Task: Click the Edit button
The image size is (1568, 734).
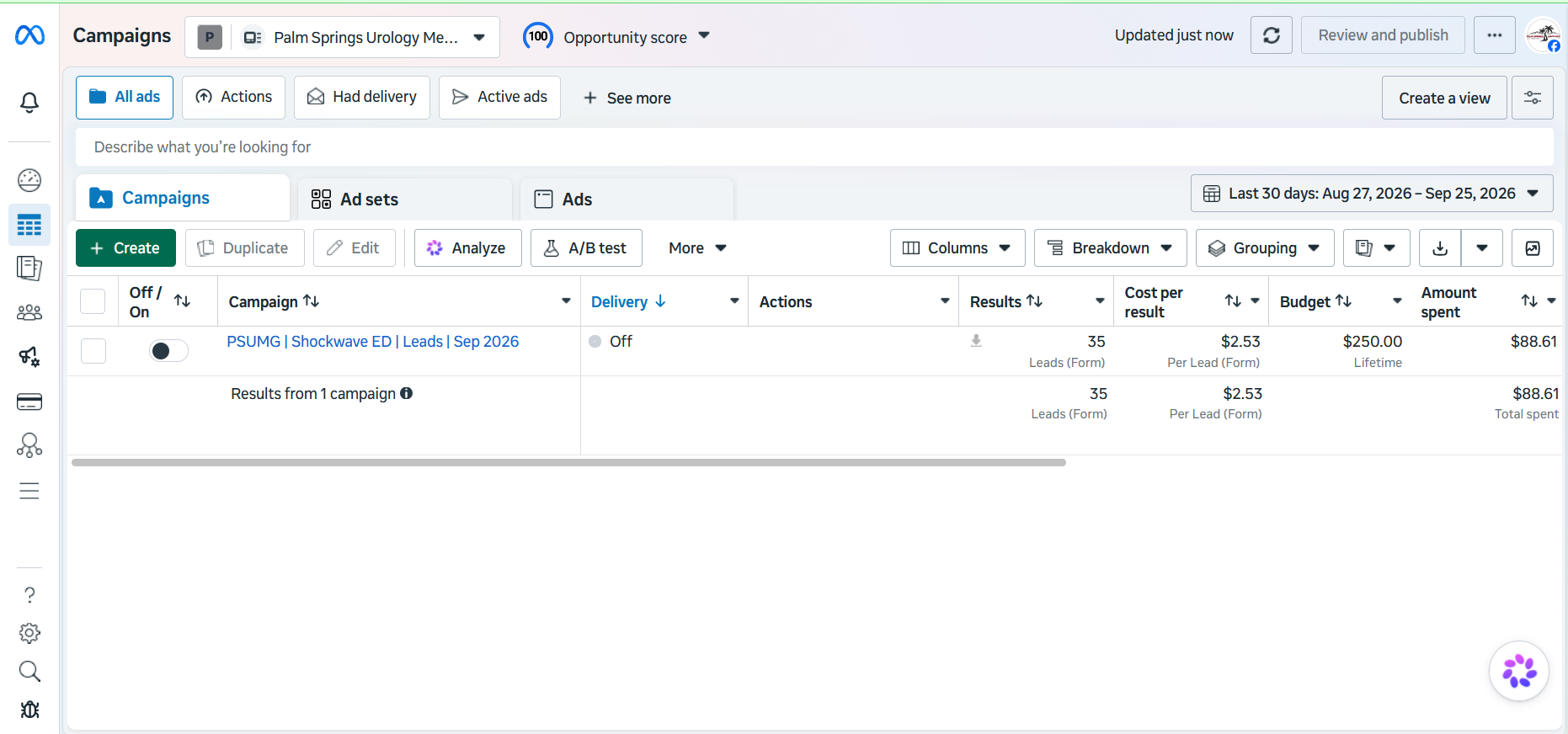Action: coord(354,248)
